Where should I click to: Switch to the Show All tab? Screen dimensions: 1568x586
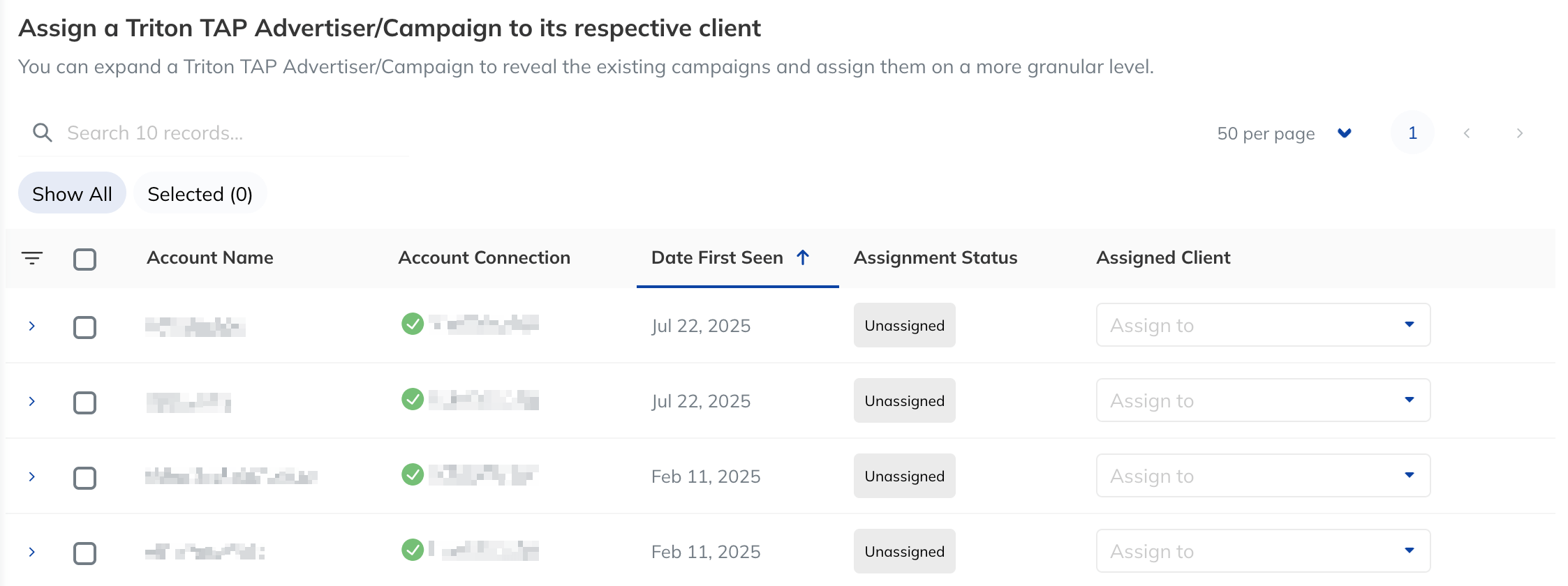tap(72, 193)
